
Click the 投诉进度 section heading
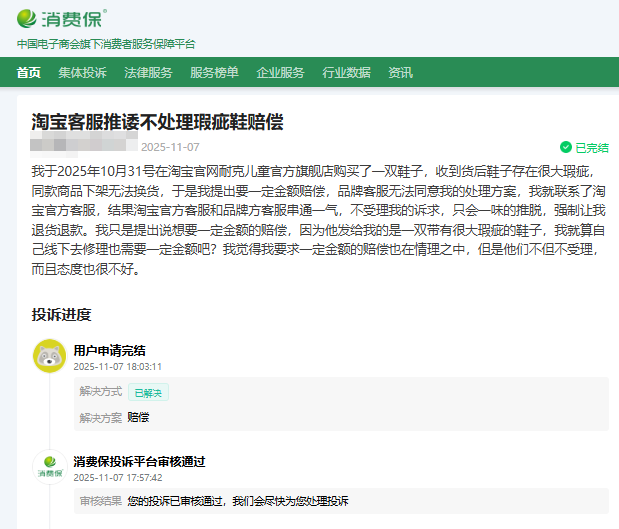(61, 315)
